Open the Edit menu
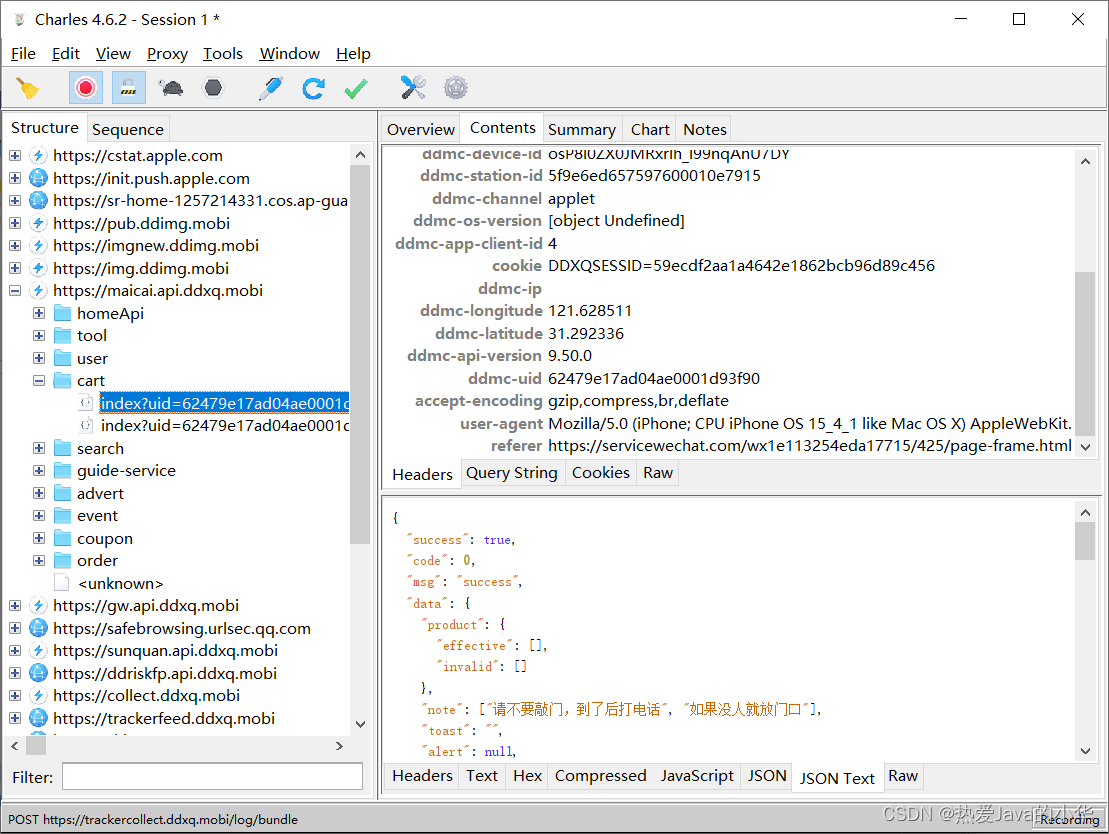The image size is (1109, 834). [66, 54]
